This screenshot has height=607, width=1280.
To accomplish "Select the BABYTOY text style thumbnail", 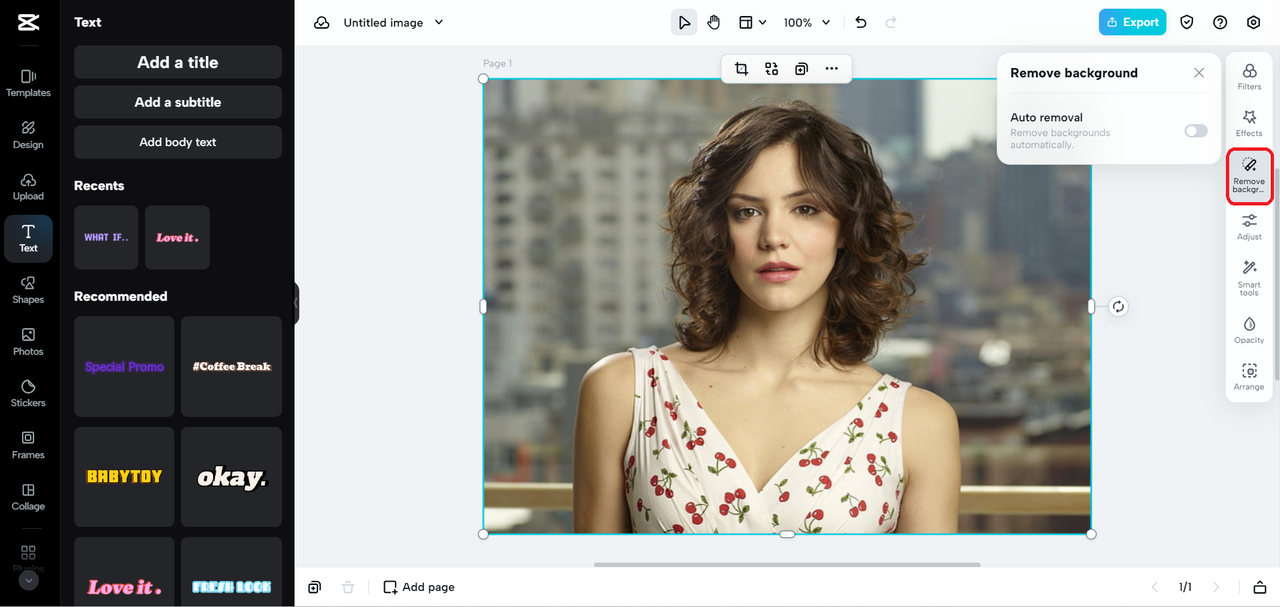I will point(124,477).
